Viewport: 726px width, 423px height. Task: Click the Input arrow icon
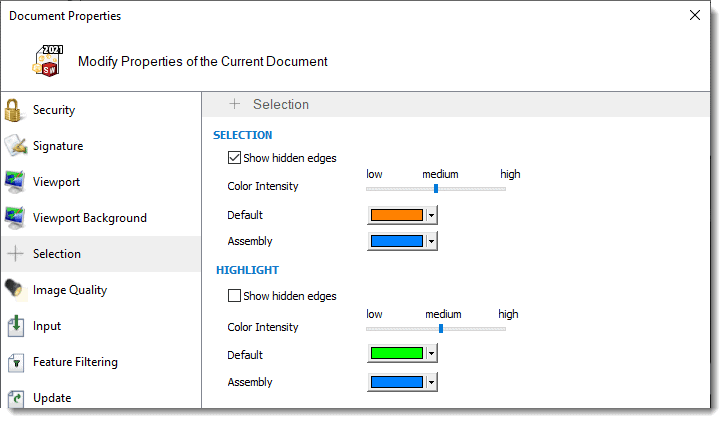[x=15, y=326]
